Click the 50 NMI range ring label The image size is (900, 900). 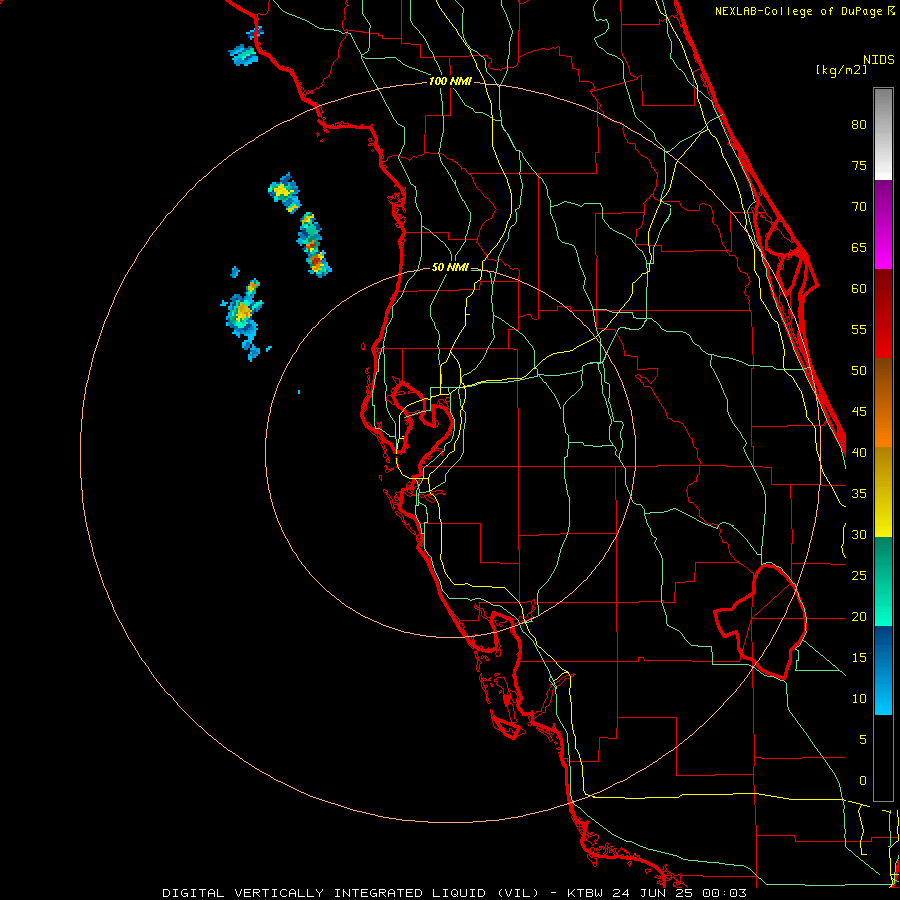pyautogui.click(x=449, y=267)
